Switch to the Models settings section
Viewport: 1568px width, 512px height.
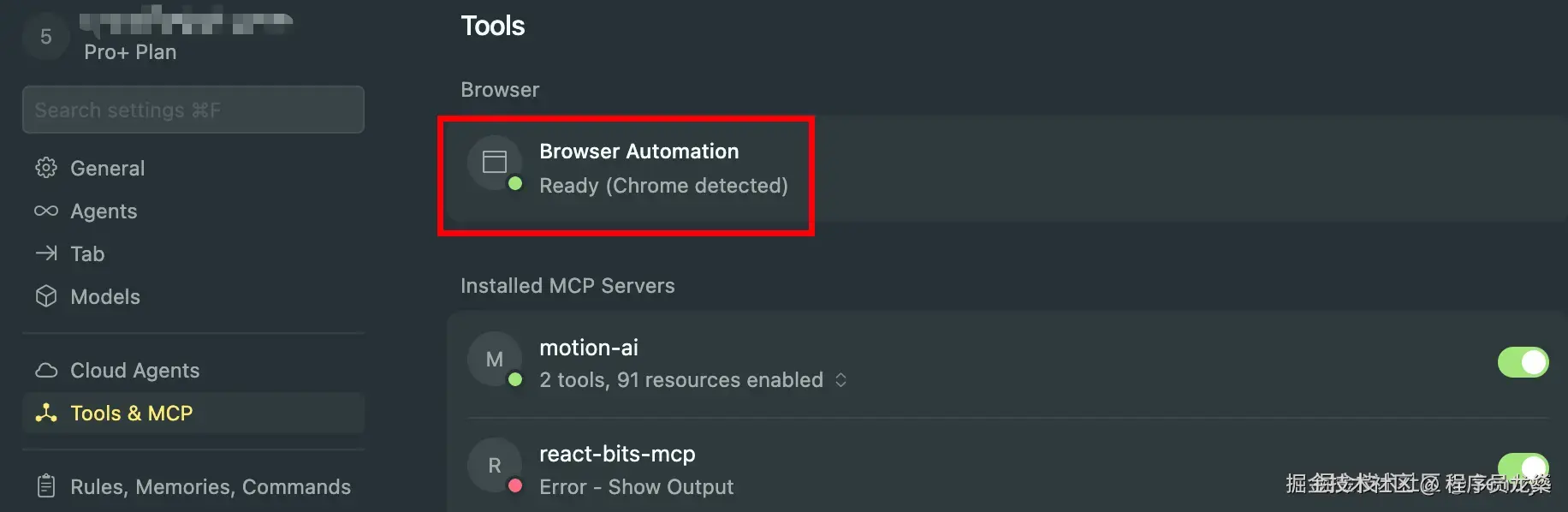click(x=105, y=296)
